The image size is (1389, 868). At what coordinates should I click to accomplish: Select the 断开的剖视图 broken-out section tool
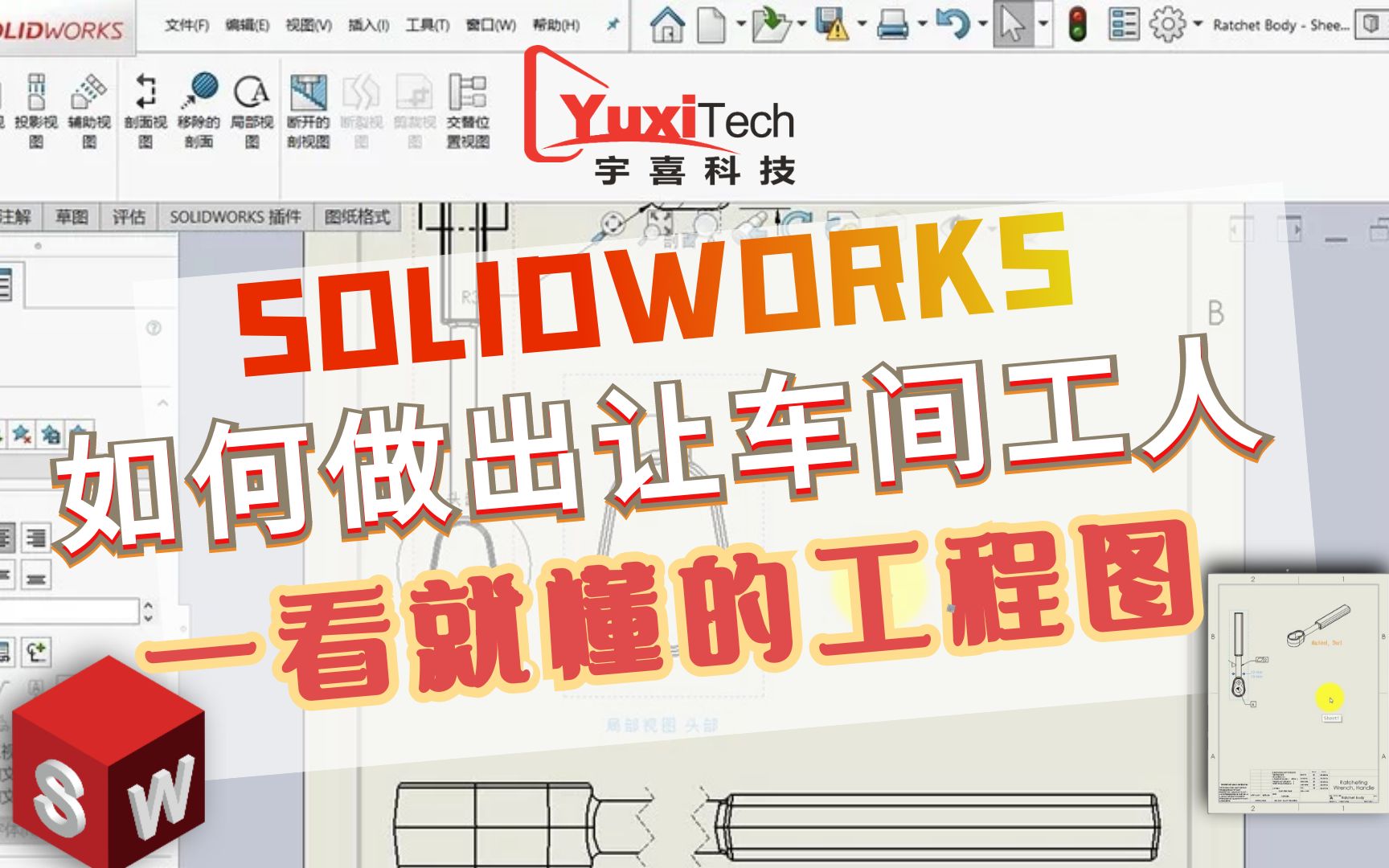click(x=309, y=112)
